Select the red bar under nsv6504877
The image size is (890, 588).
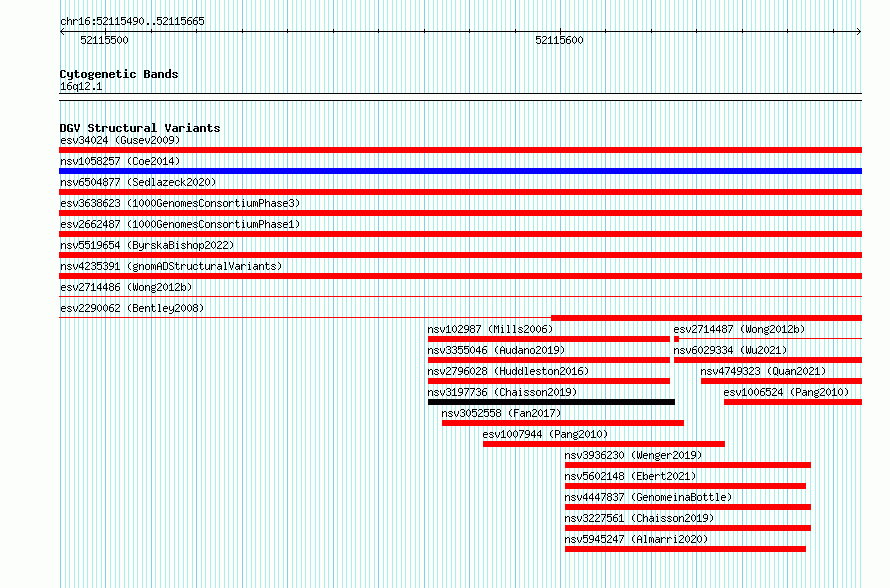[460, 192]
